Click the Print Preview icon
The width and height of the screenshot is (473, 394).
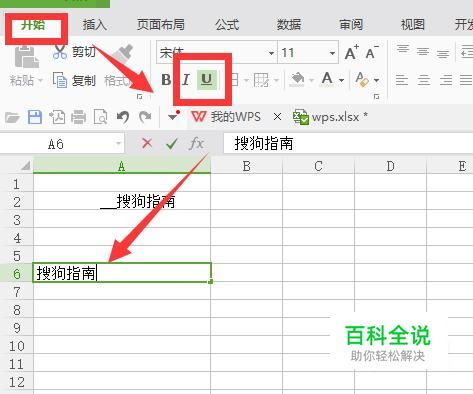click(100, 117)
